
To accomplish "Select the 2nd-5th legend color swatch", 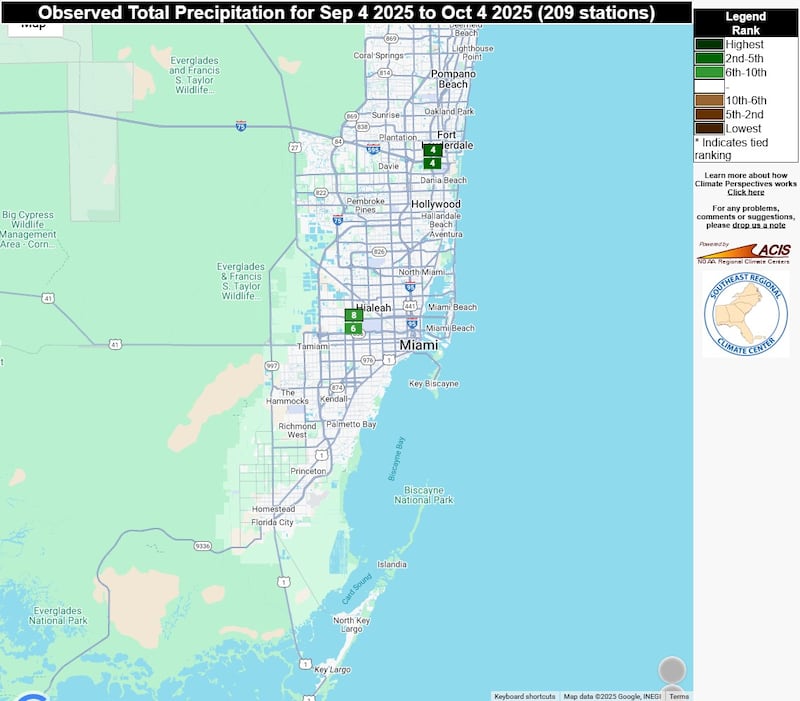I will click(710, 58).
